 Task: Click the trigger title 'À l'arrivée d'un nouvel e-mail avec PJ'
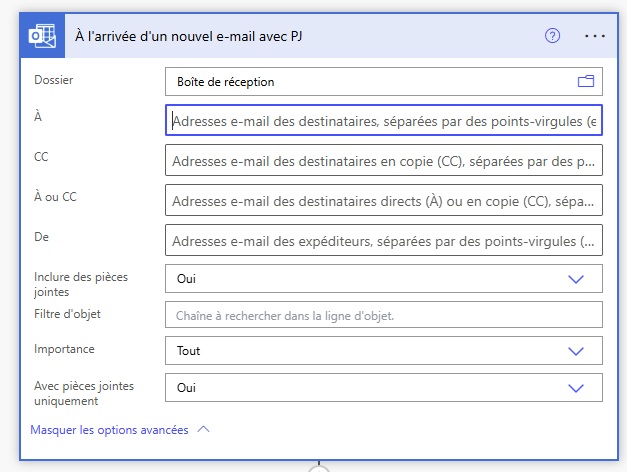[189, 36]
